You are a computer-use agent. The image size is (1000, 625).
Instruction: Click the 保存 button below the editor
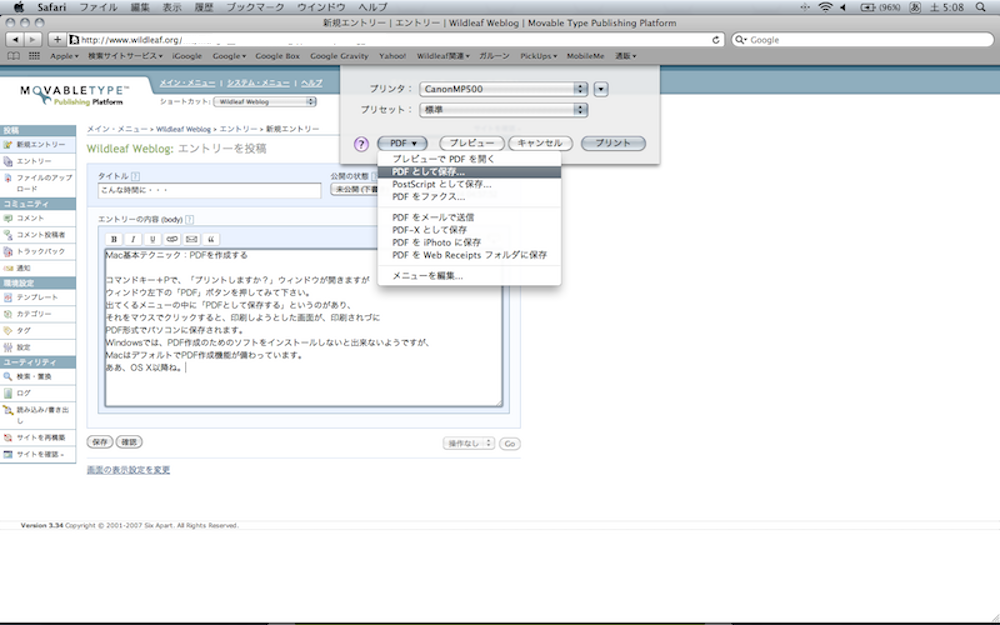(100, 442)
